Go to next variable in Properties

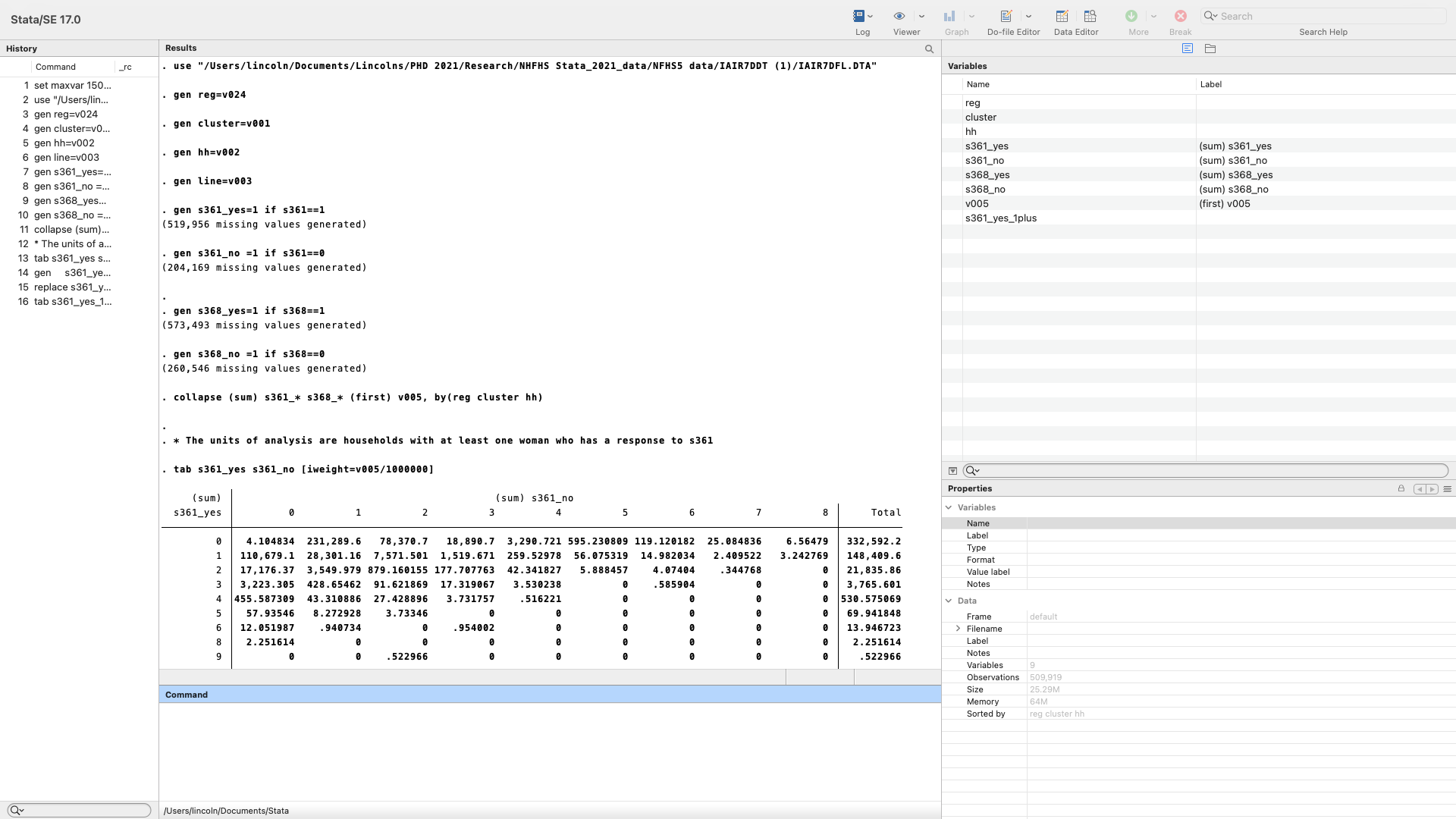[1432, 489]
